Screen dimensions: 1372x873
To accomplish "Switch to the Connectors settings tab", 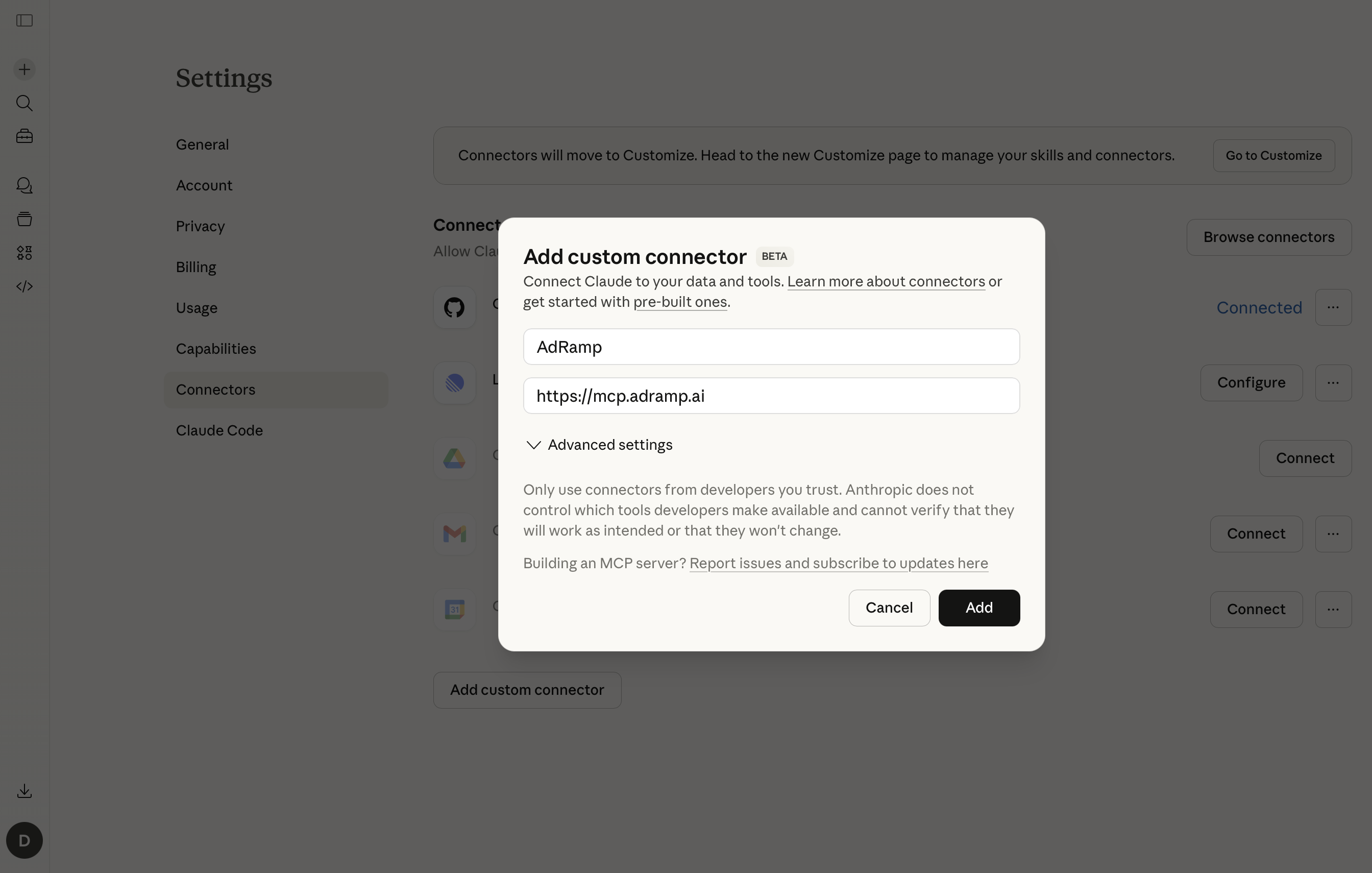I will click(215, 389).
